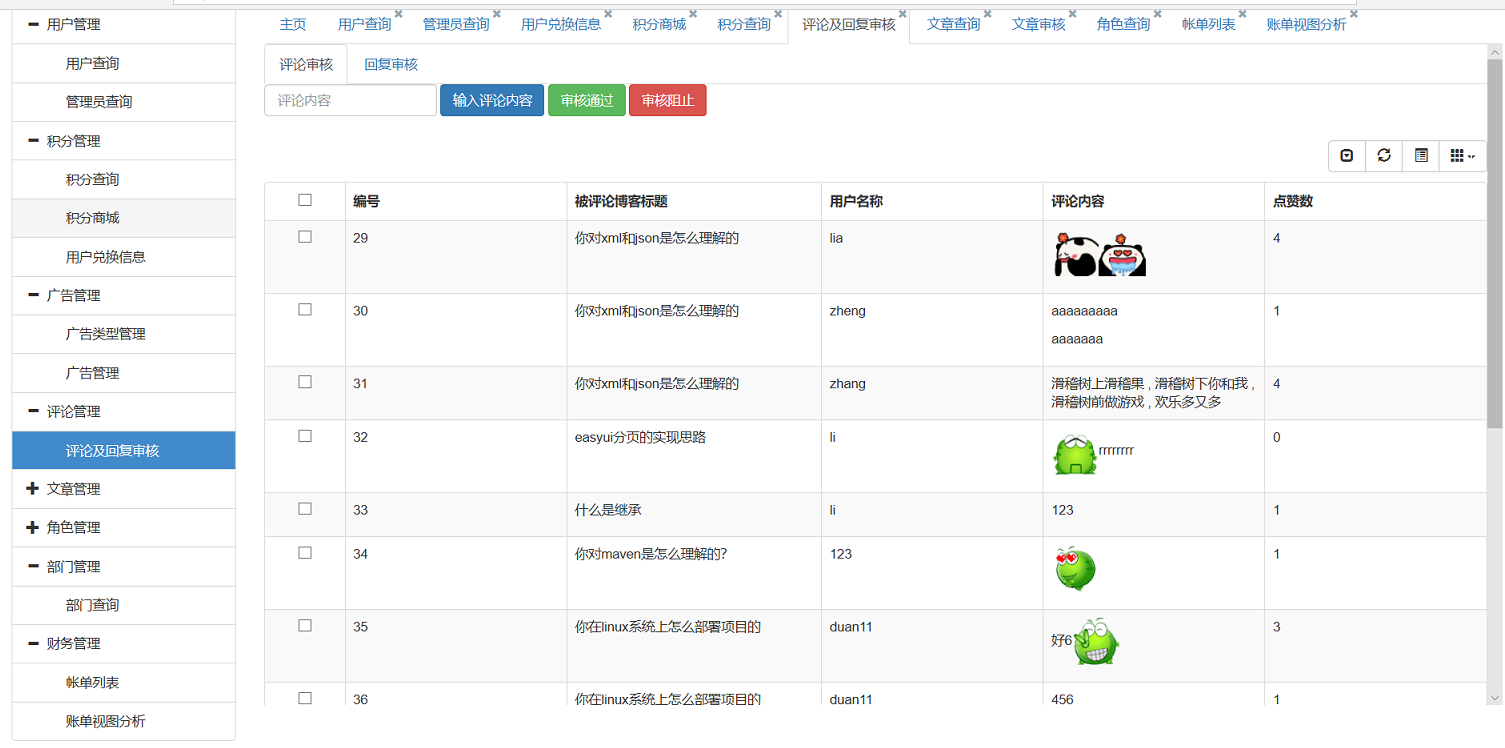Switch to the 回复审核 tab
1505x748 pixels.
[x=390, y=64]
